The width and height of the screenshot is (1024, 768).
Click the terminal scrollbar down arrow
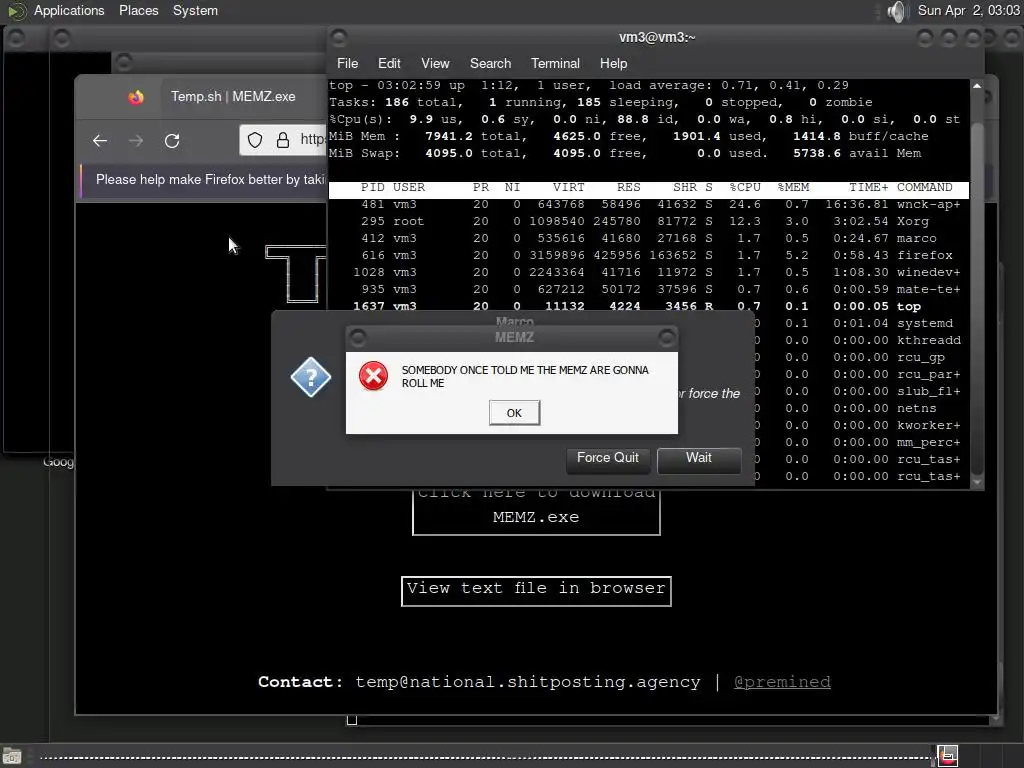(x=977, y=482)
